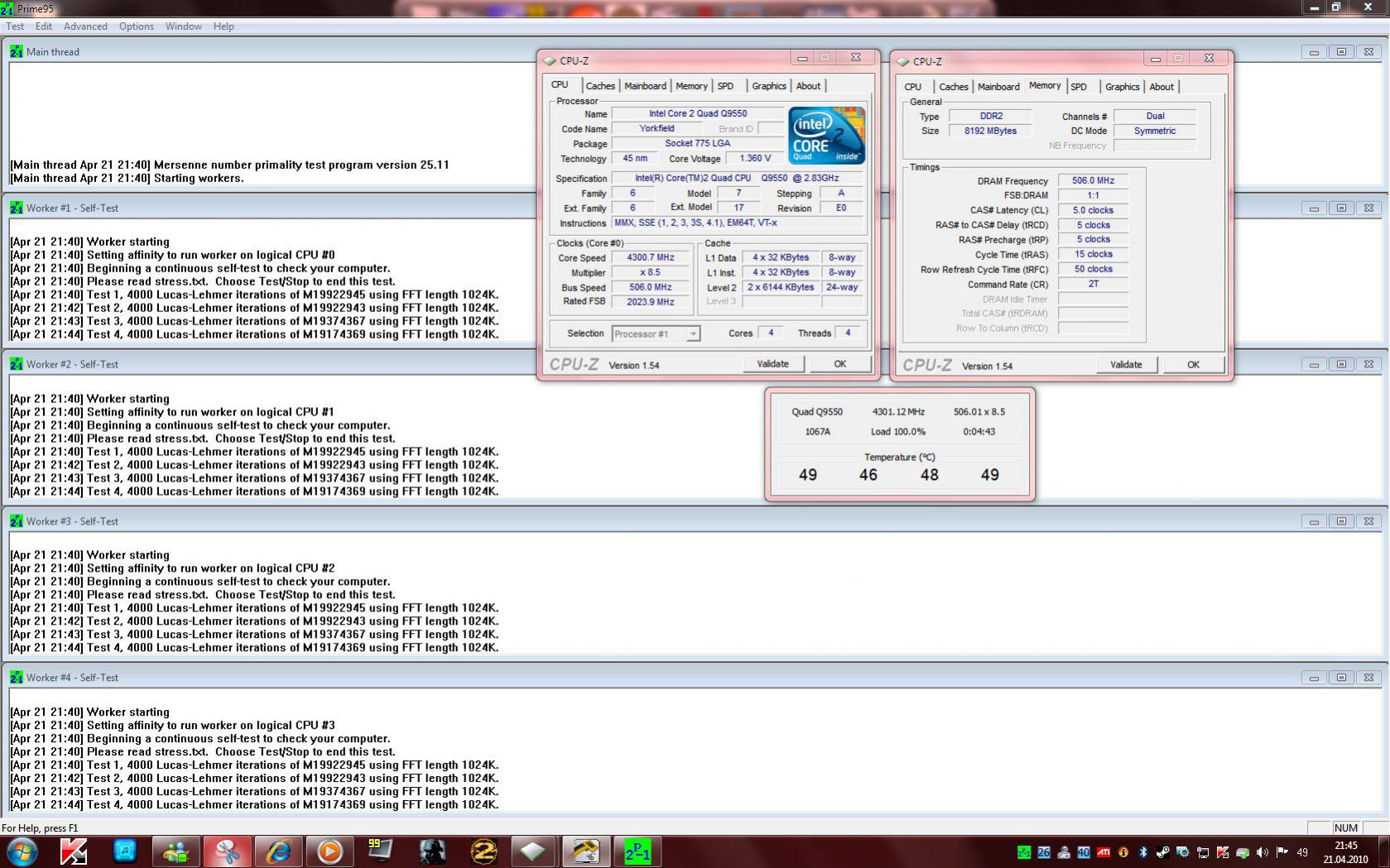1390x868 pixels.
Task: Open the Selection Processor #1 dropdown
Action: (657, 333)
